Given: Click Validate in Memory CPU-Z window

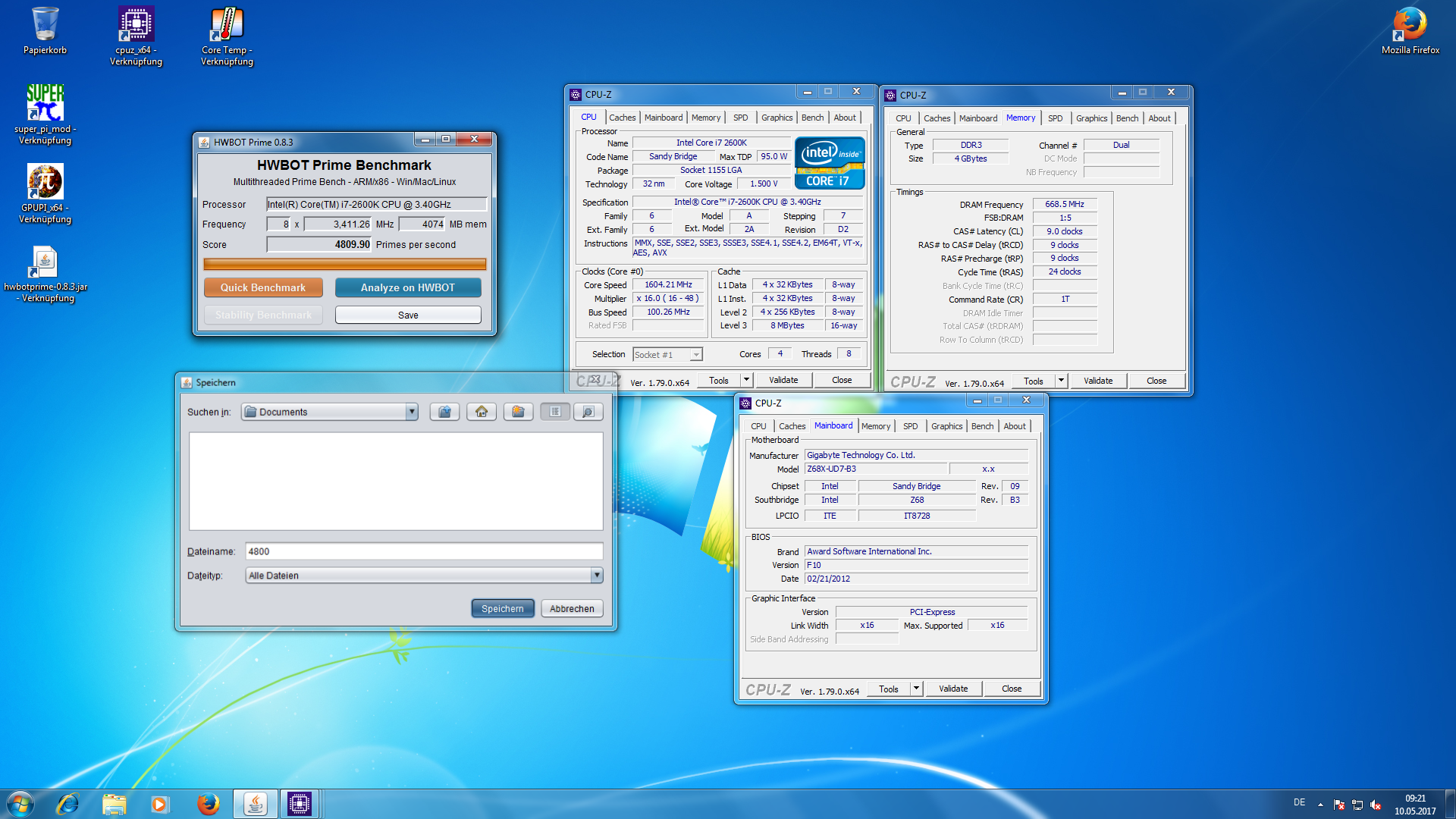Looking at the screenshot, I should click(x=1097, y=381).
